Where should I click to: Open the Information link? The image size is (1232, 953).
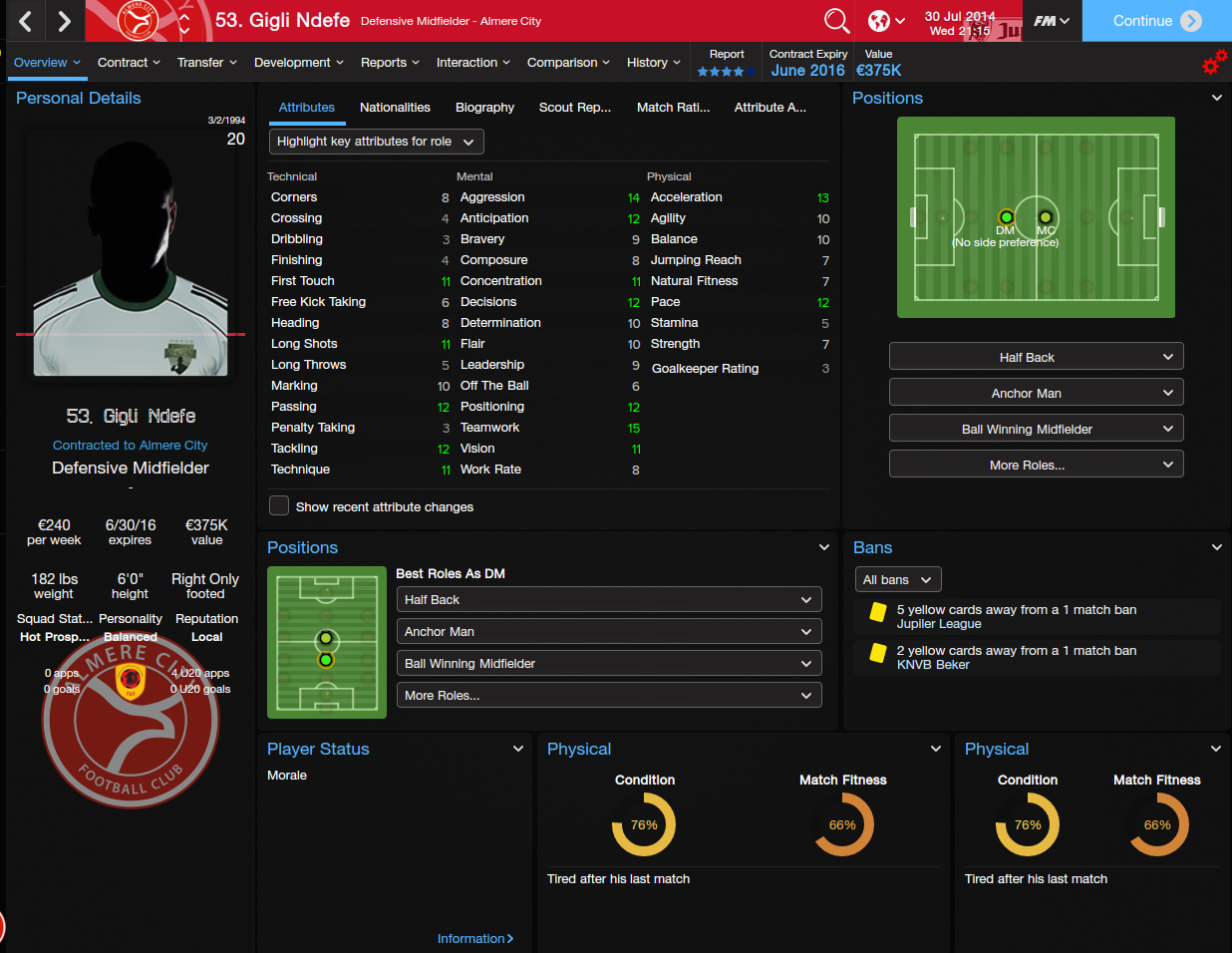(475, 938)
